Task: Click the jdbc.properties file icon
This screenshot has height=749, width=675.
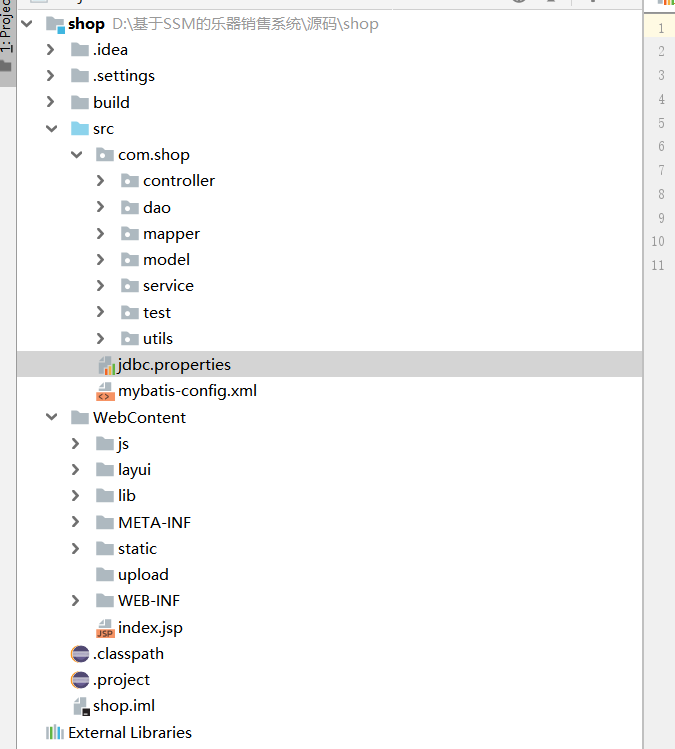Action: (x=106, y=365)
